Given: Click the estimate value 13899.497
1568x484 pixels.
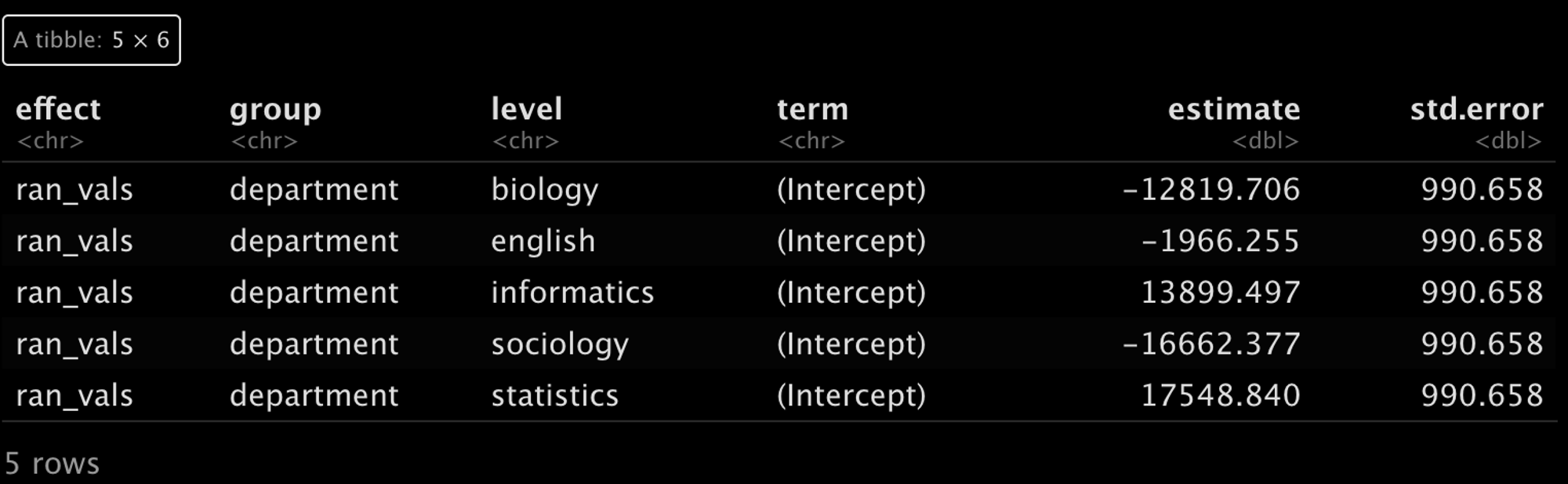Looking at the screenshot, I should pyautogui.click(x=1221, y=293).
